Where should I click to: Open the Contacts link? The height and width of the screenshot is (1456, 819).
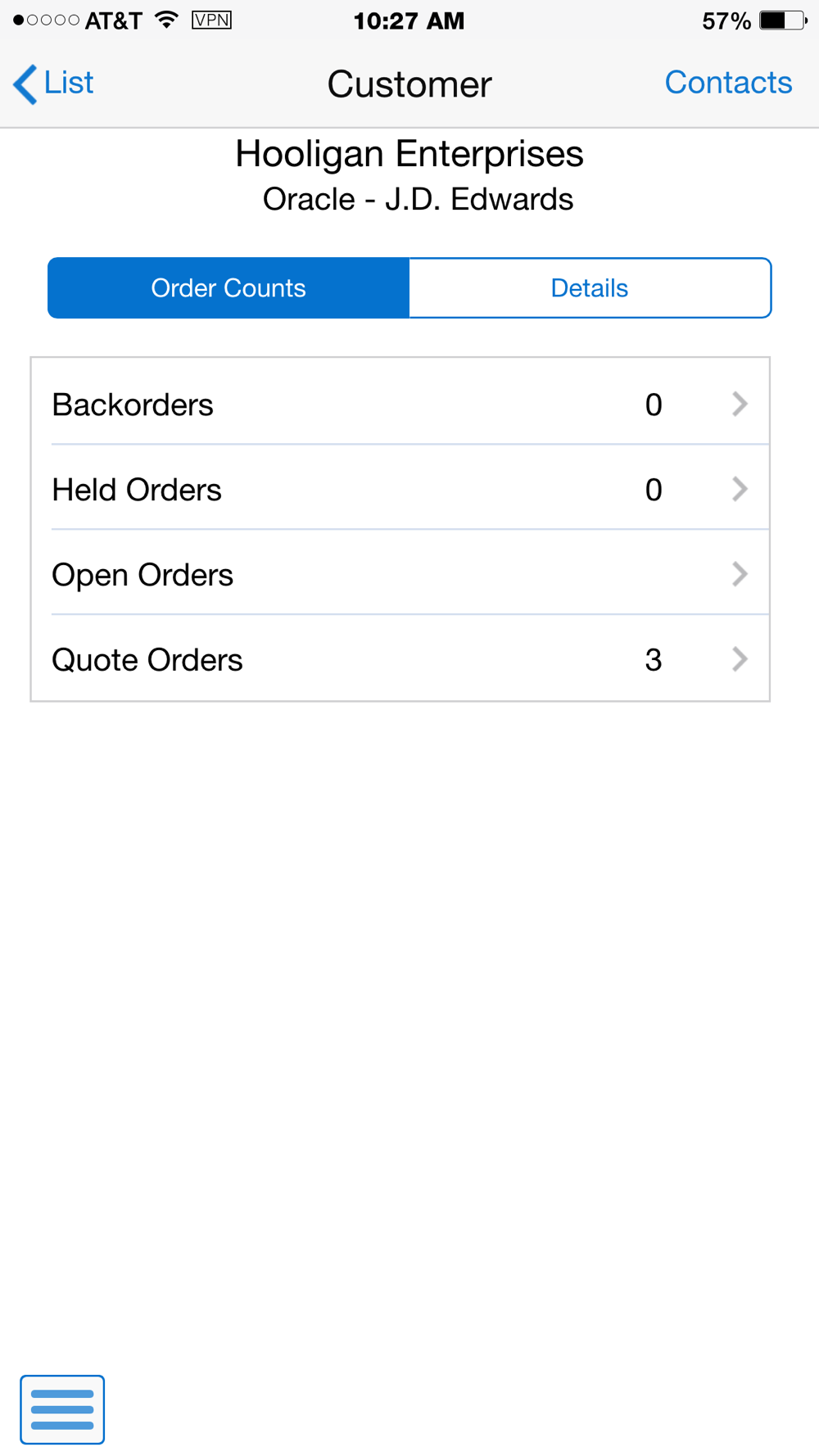pyautogui.click(x=728, y=83)
